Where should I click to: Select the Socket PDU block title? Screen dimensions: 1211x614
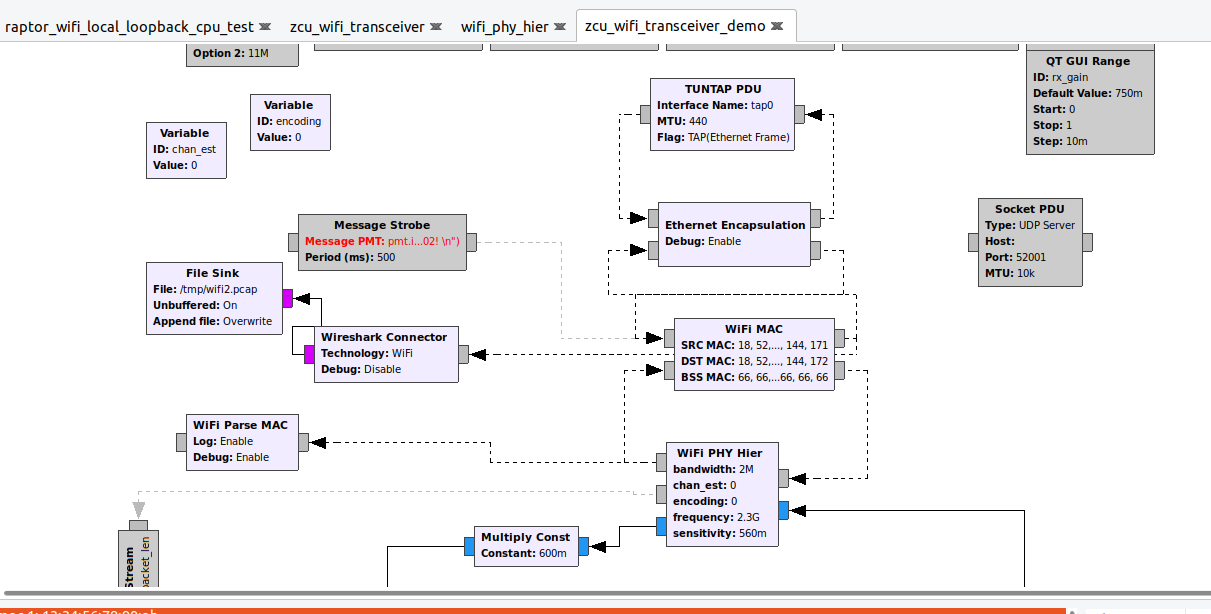(1030, 209)
